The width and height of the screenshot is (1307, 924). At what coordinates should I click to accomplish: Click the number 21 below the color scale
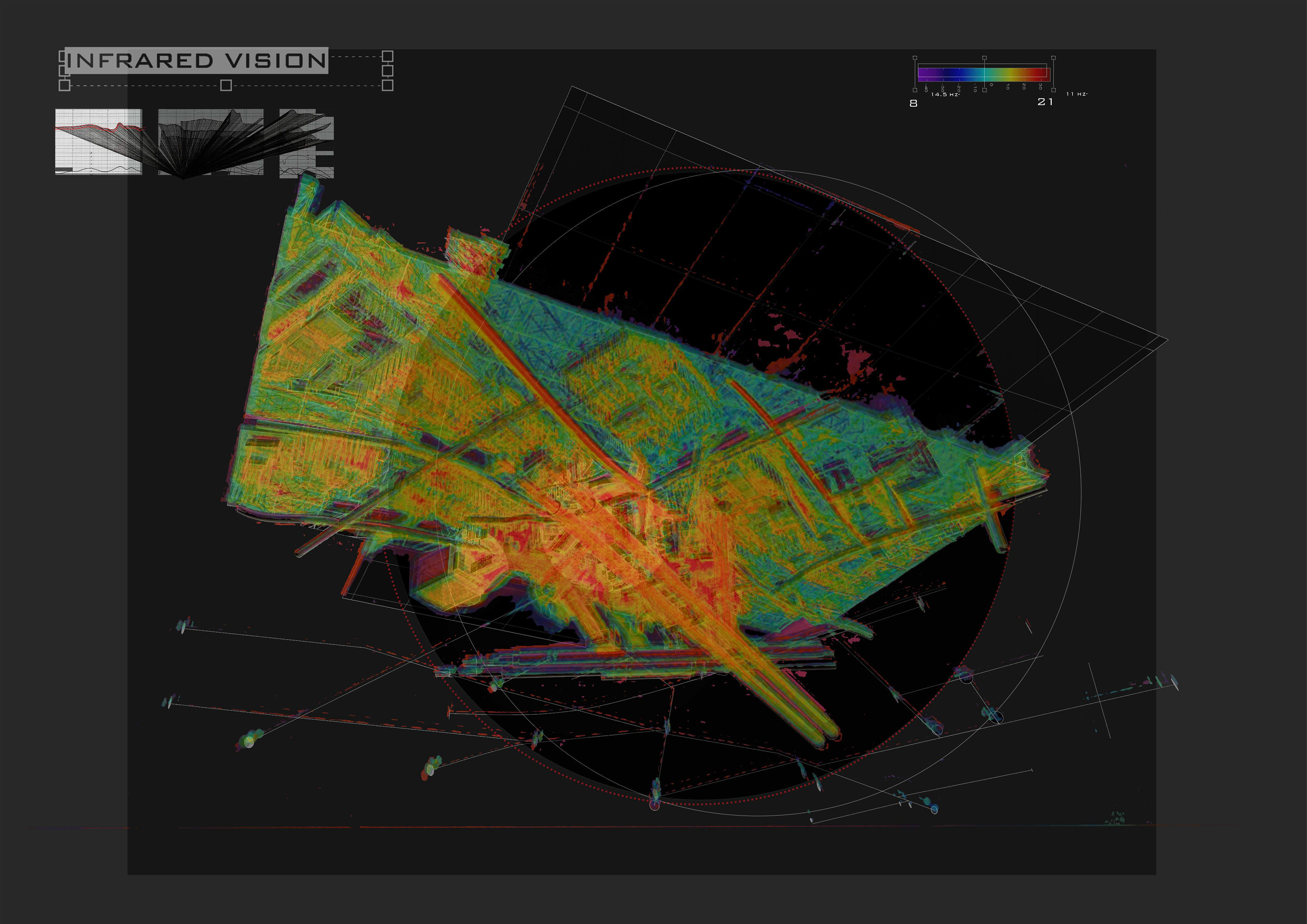[x=1045, y=102]
